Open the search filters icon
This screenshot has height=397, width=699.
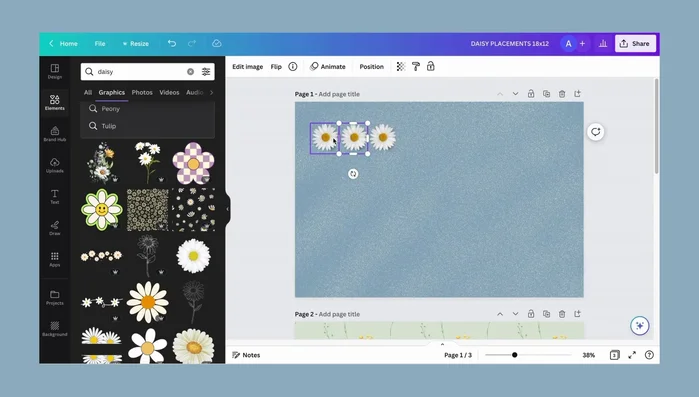coord(206,71)
